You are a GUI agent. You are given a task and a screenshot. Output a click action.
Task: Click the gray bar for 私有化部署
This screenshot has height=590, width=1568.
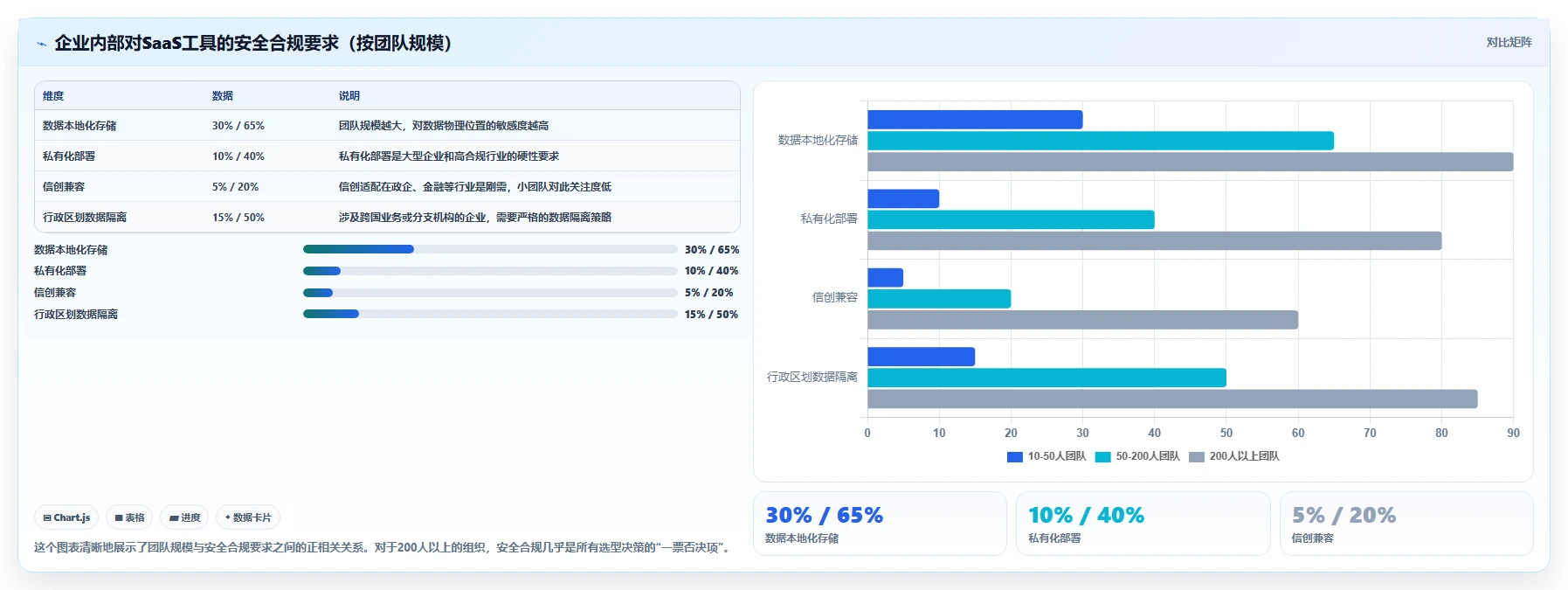(x=1155, y=240)
